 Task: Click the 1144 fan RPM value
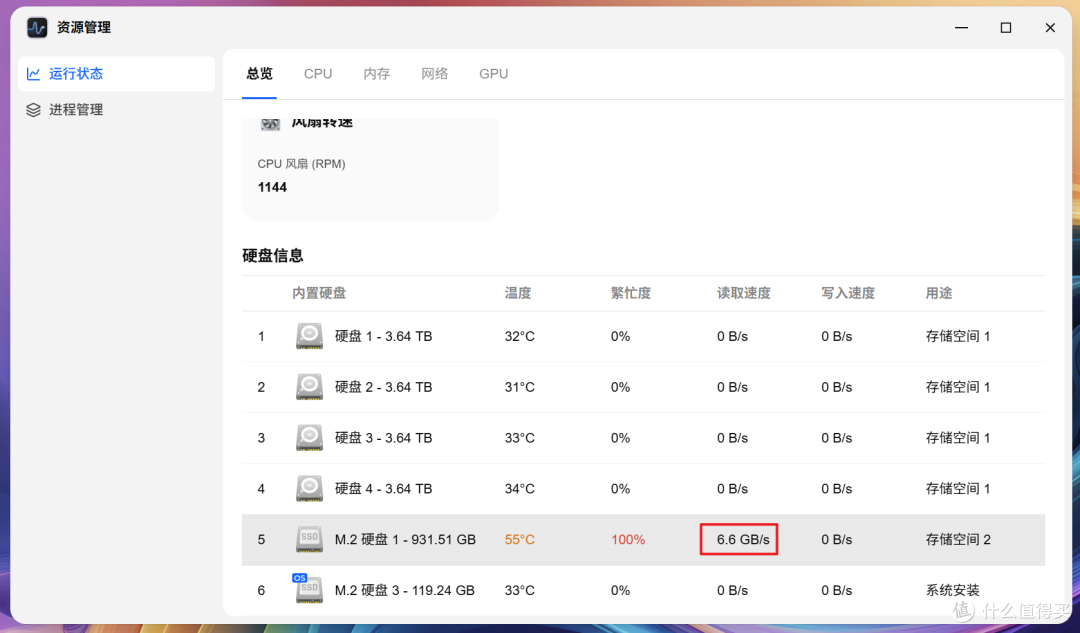[272, 187]
